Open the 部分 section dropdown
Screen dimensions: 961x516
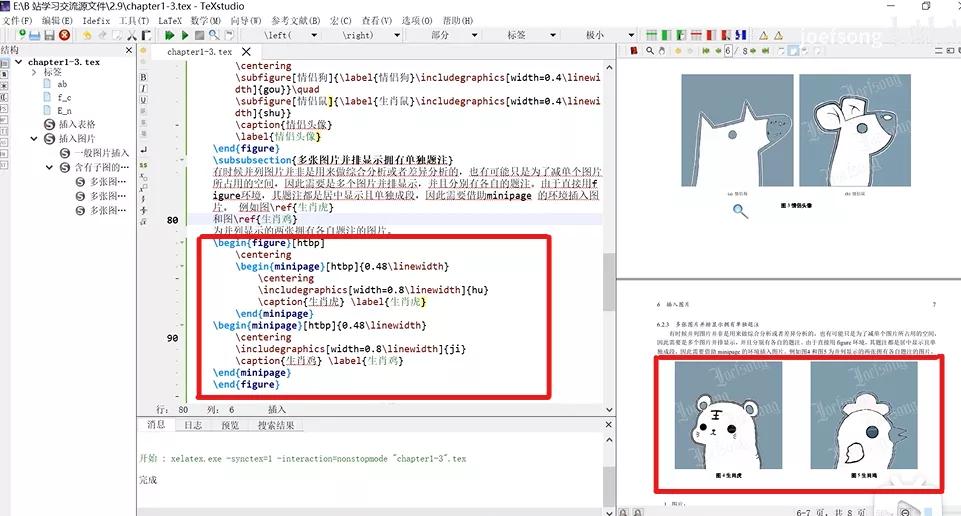click(x=474, y=36)
